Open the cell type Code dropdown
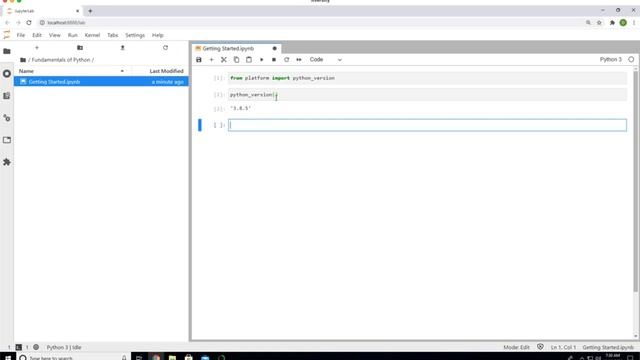 (x=325, y=60)
